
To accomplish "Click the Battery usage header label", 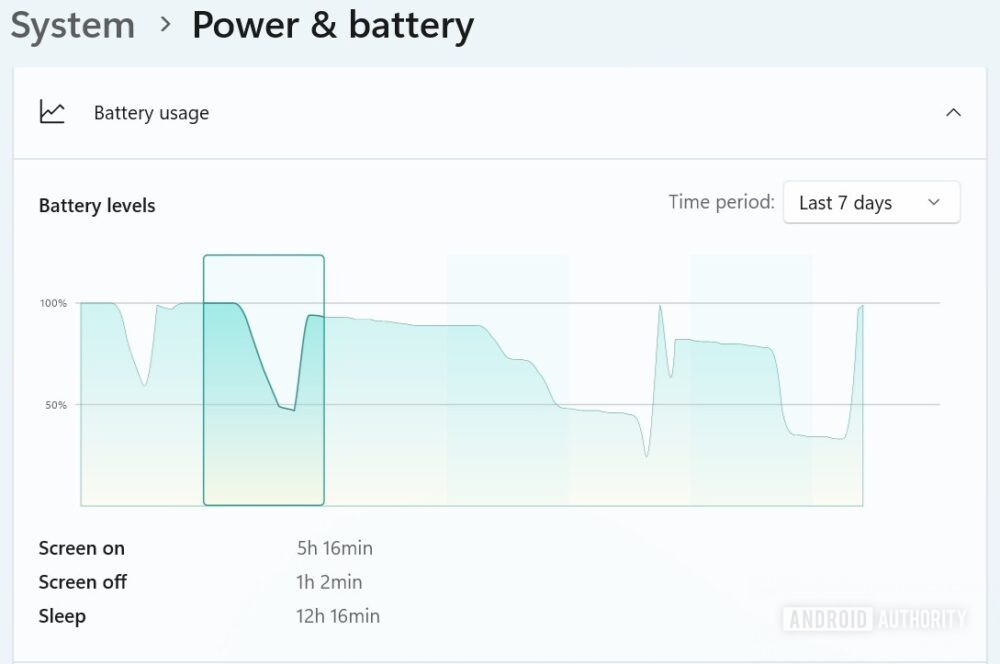I will click(151, 113).
